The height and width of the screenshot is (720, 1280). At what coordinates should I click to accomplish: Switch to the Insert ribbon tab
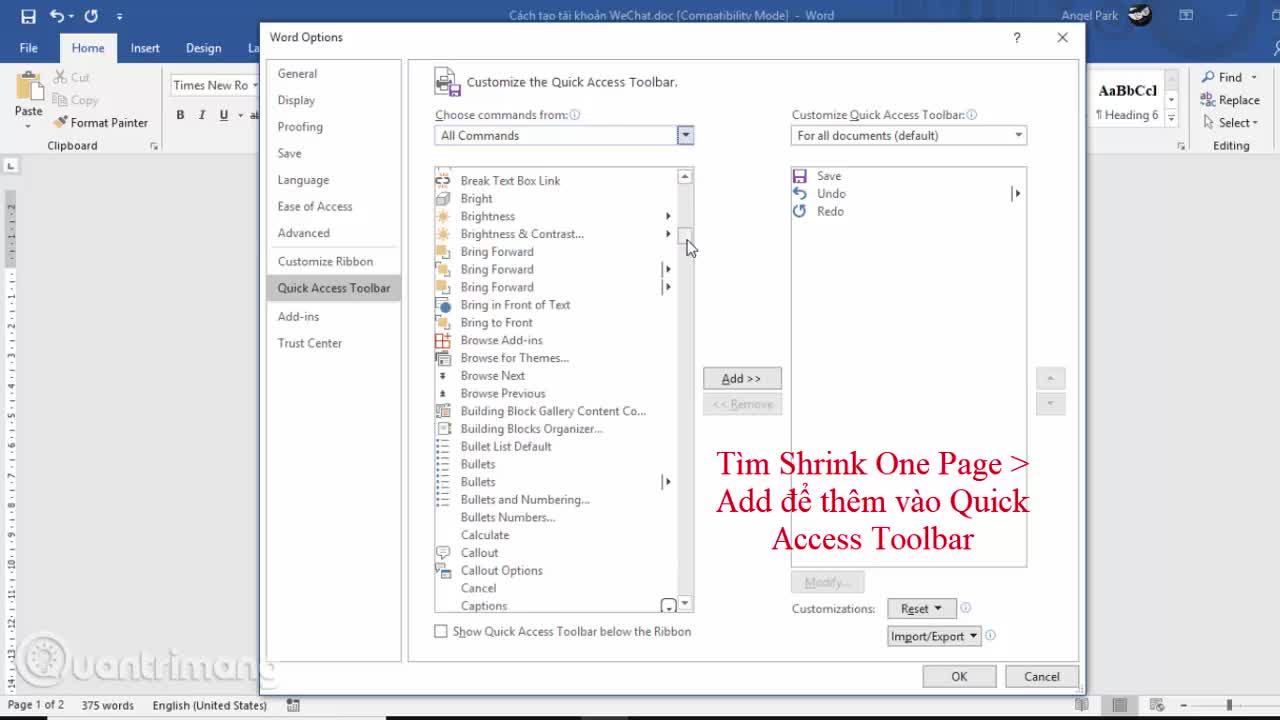(145, 48)
